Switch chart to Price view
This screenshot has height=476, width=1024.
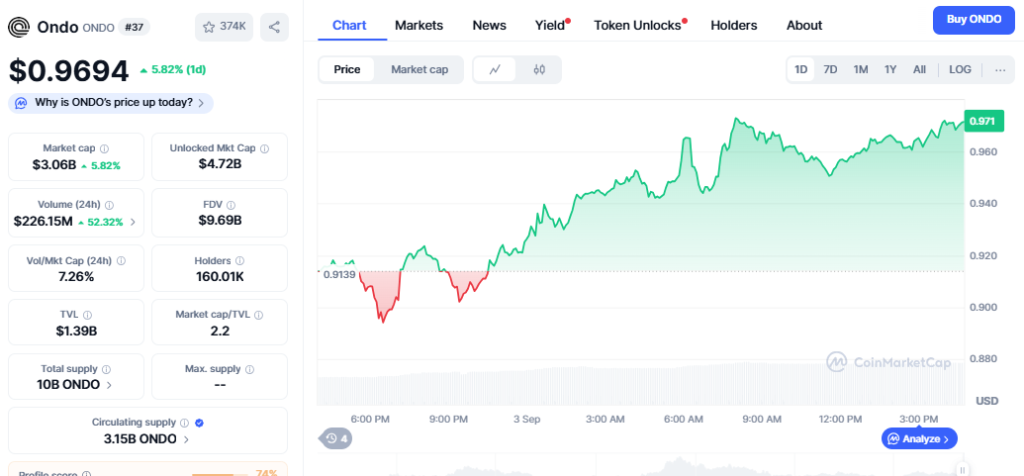click(347, 69)
